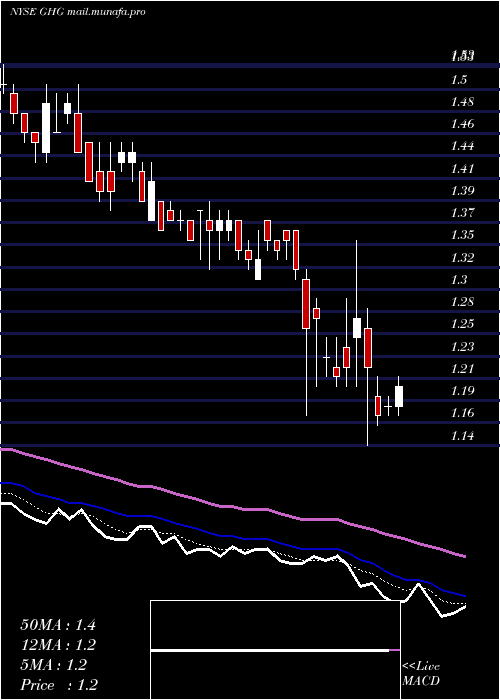The height and width of the screenshot is (700, 500).
Task: Click the 1.5 price axis label
Action: (x=459, y=80)
